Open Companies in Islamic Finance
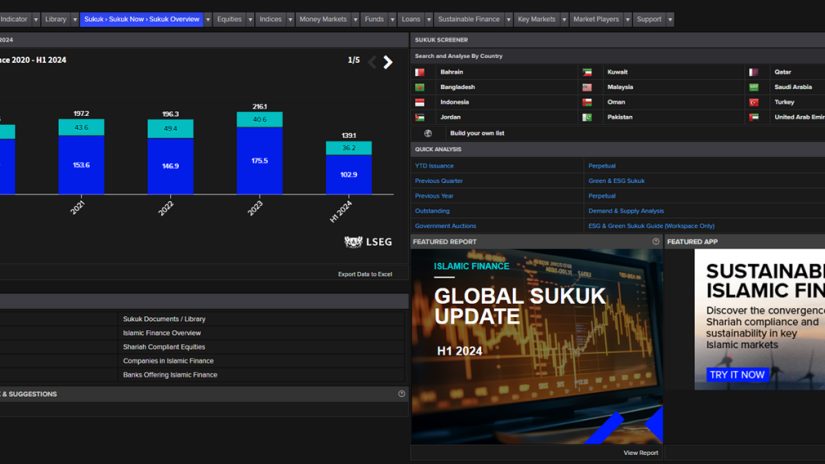 [x=168, y=361]
